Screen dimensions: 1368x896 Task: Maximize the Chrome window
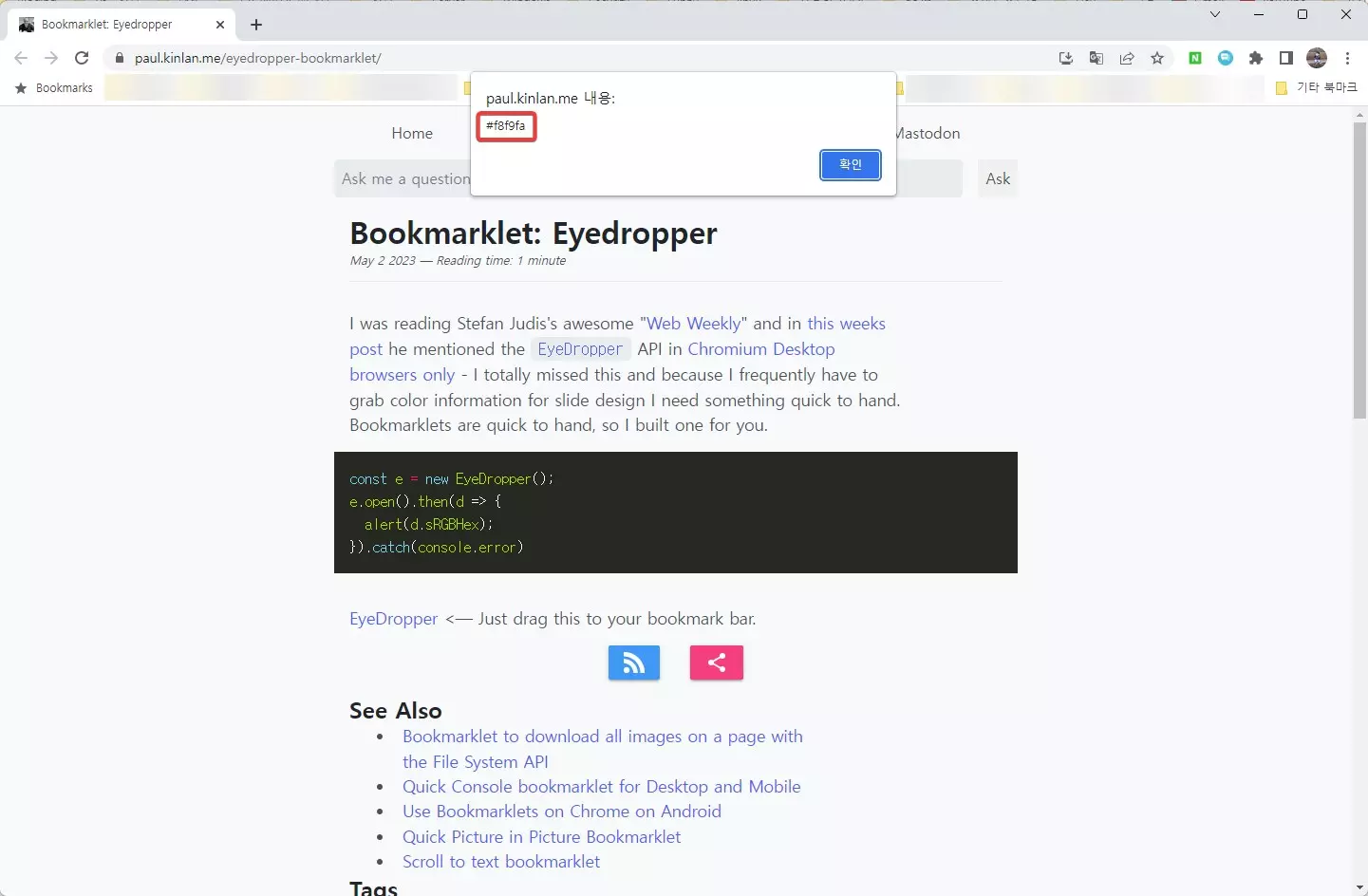pos(1302,14)
